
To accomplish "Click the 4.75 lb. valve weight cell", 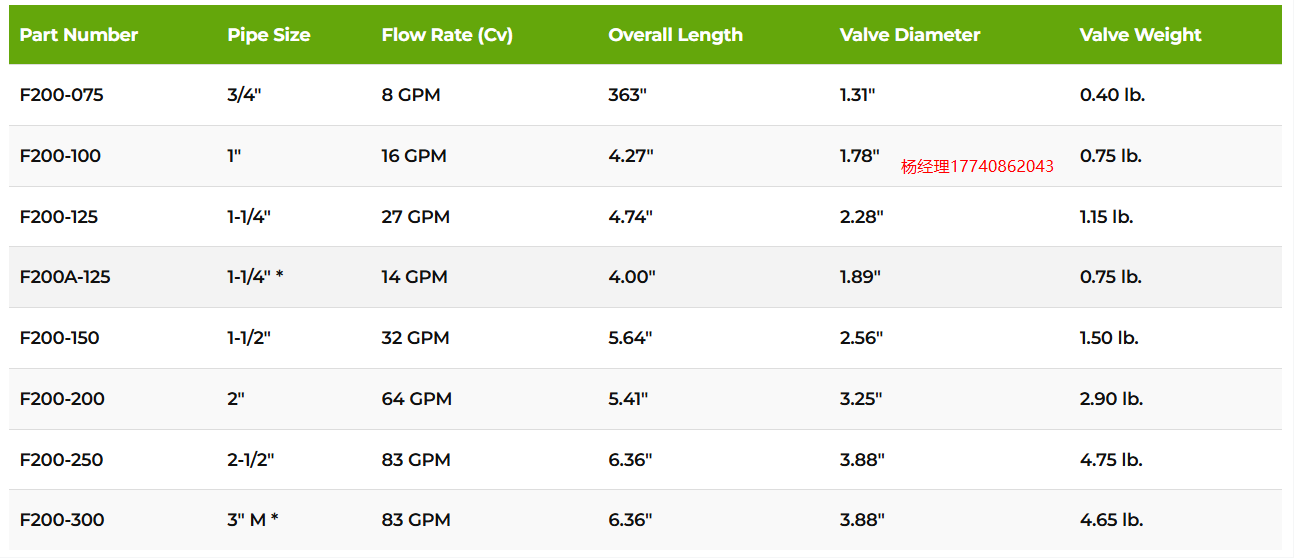I will [1111, 460].
